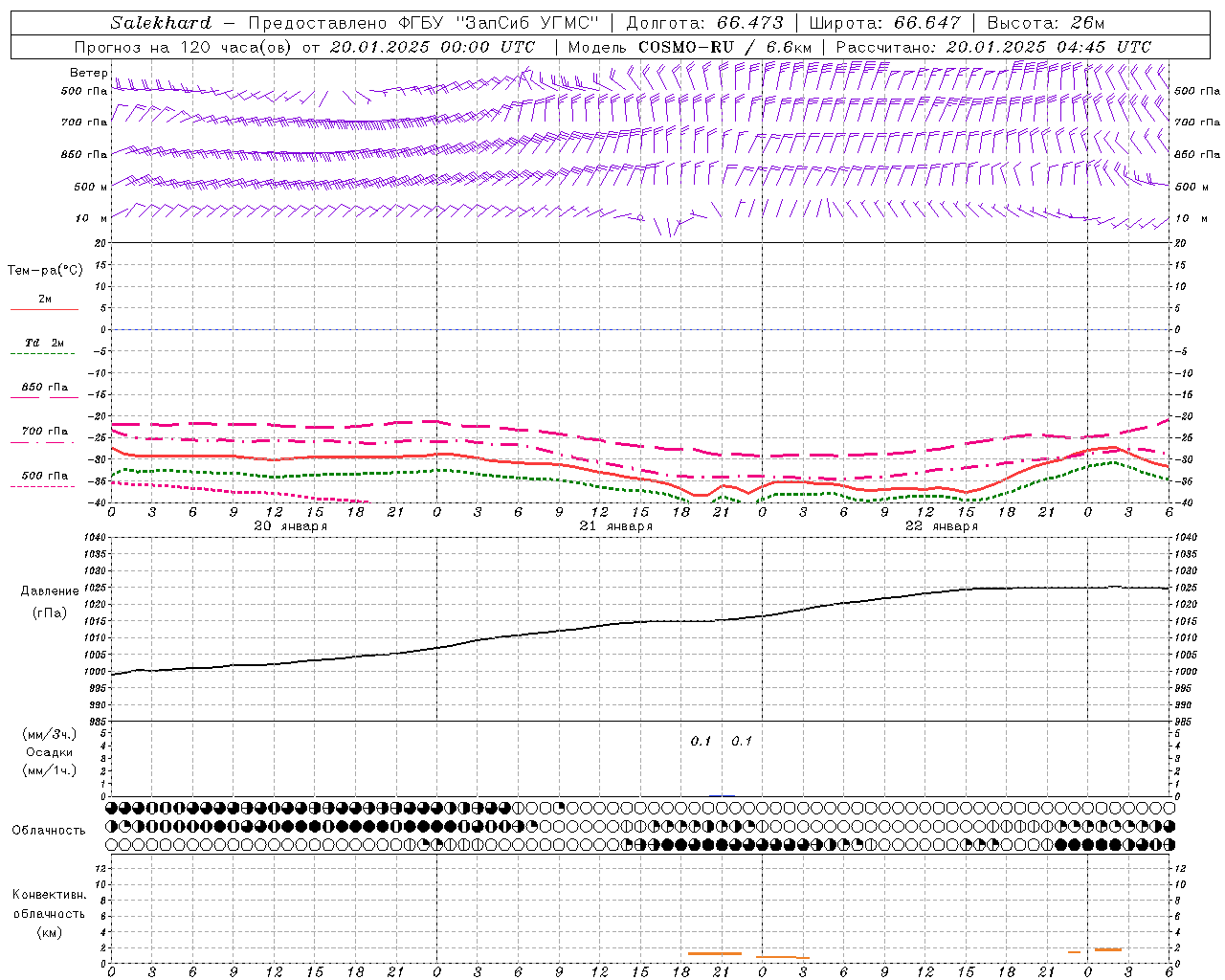Click the "20 января" date label
Viewport: 1225px width, 980px height.
coord(290,526)
